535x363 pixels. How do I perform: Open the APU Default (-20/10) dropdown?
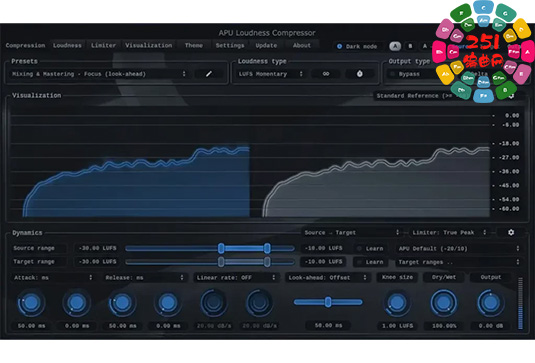459,249
